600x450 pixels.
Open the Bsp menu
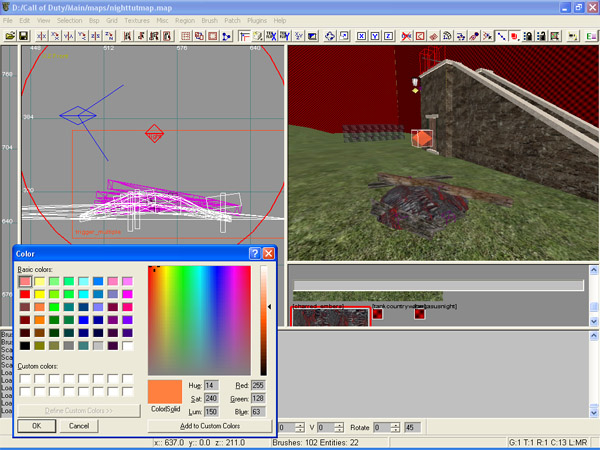tap(94, 20)
